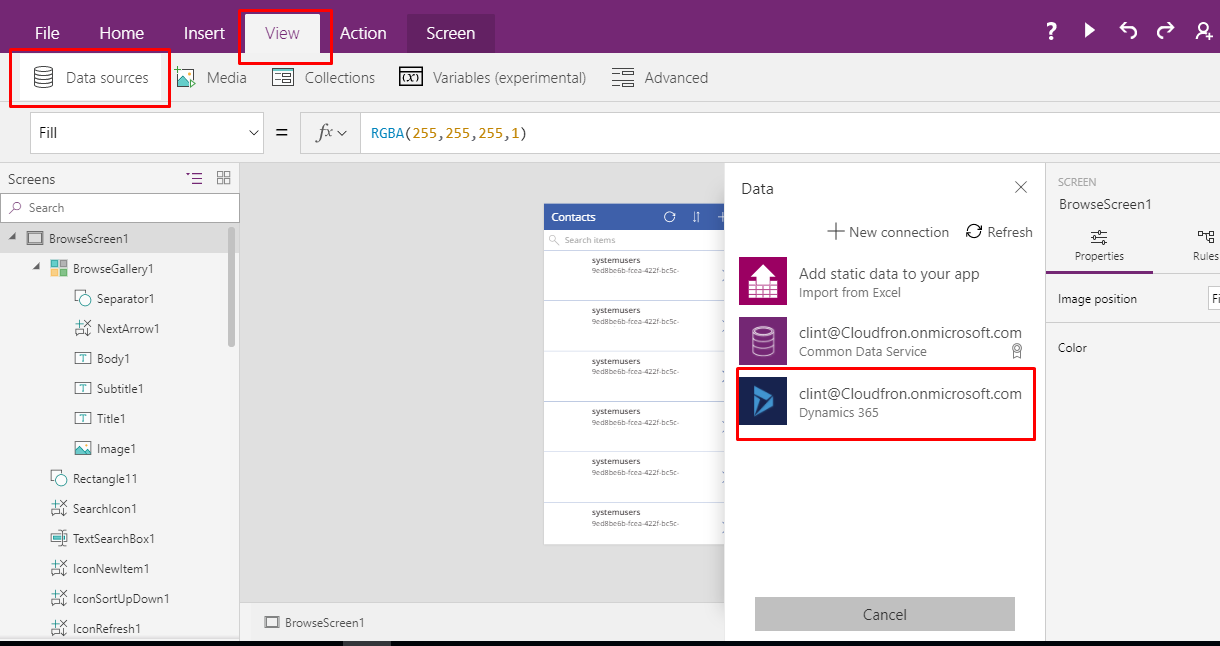Select Title1 in the tree

(x=111, y=419)
